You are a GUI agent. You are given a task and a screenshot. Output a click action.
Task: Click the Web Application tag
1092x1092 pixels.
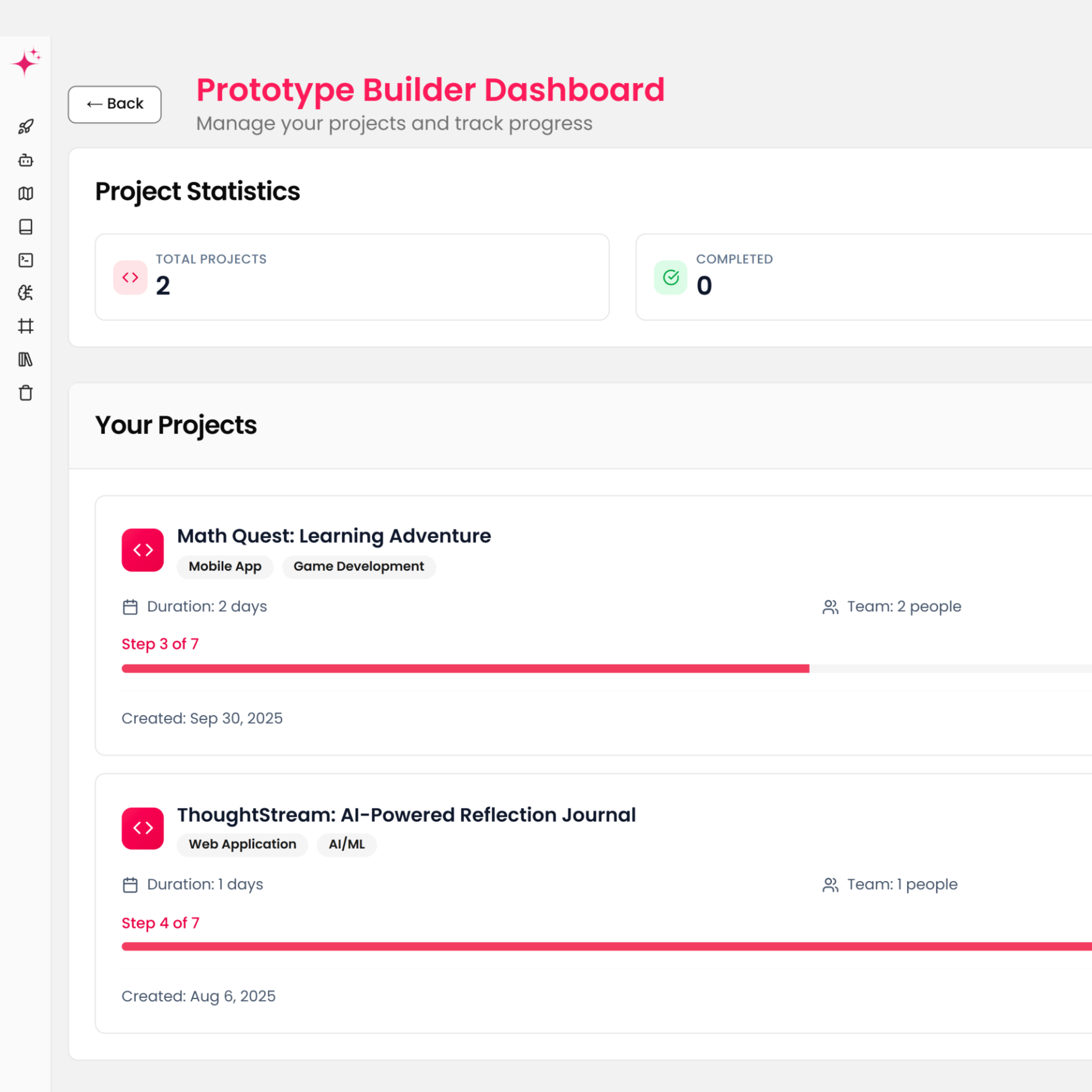[x=242, y=845]
